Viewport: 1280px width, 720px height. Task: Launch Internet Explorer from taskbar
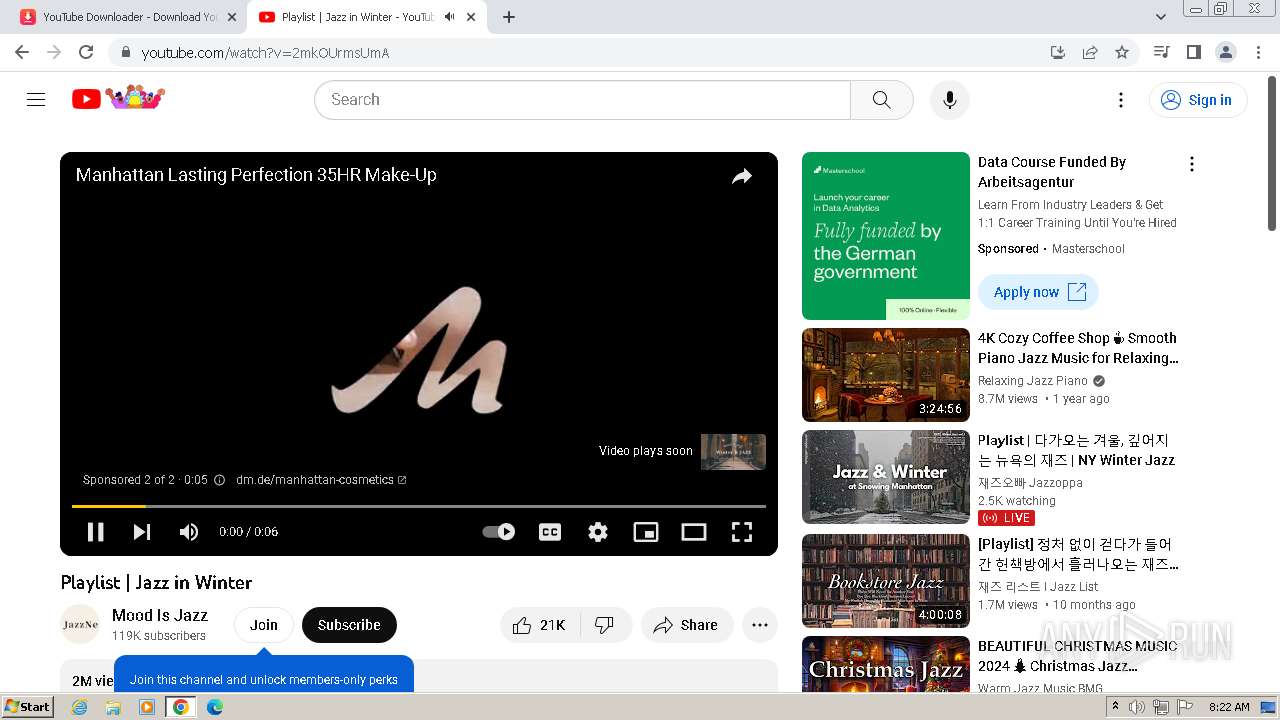80,707
